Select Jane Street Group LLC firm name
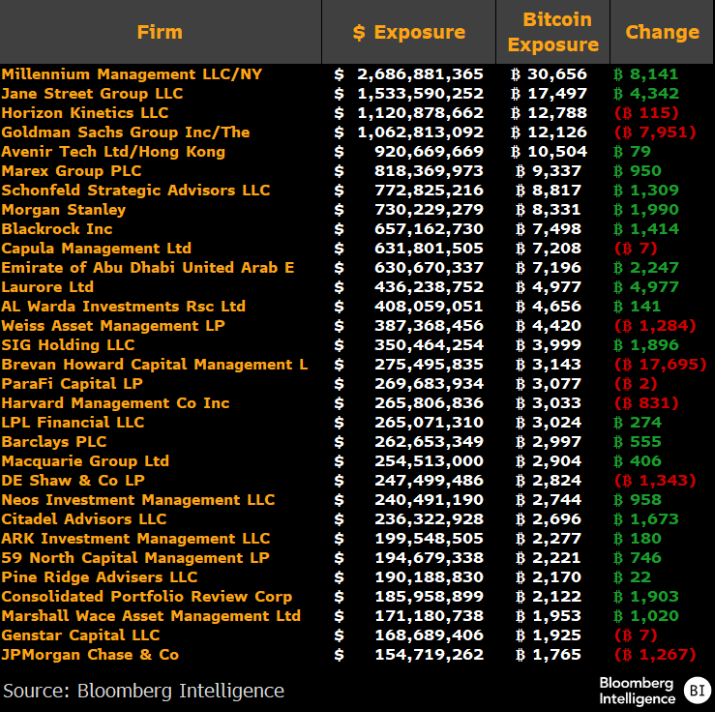Viewport: 715px width, 712px height. (92, 94)
